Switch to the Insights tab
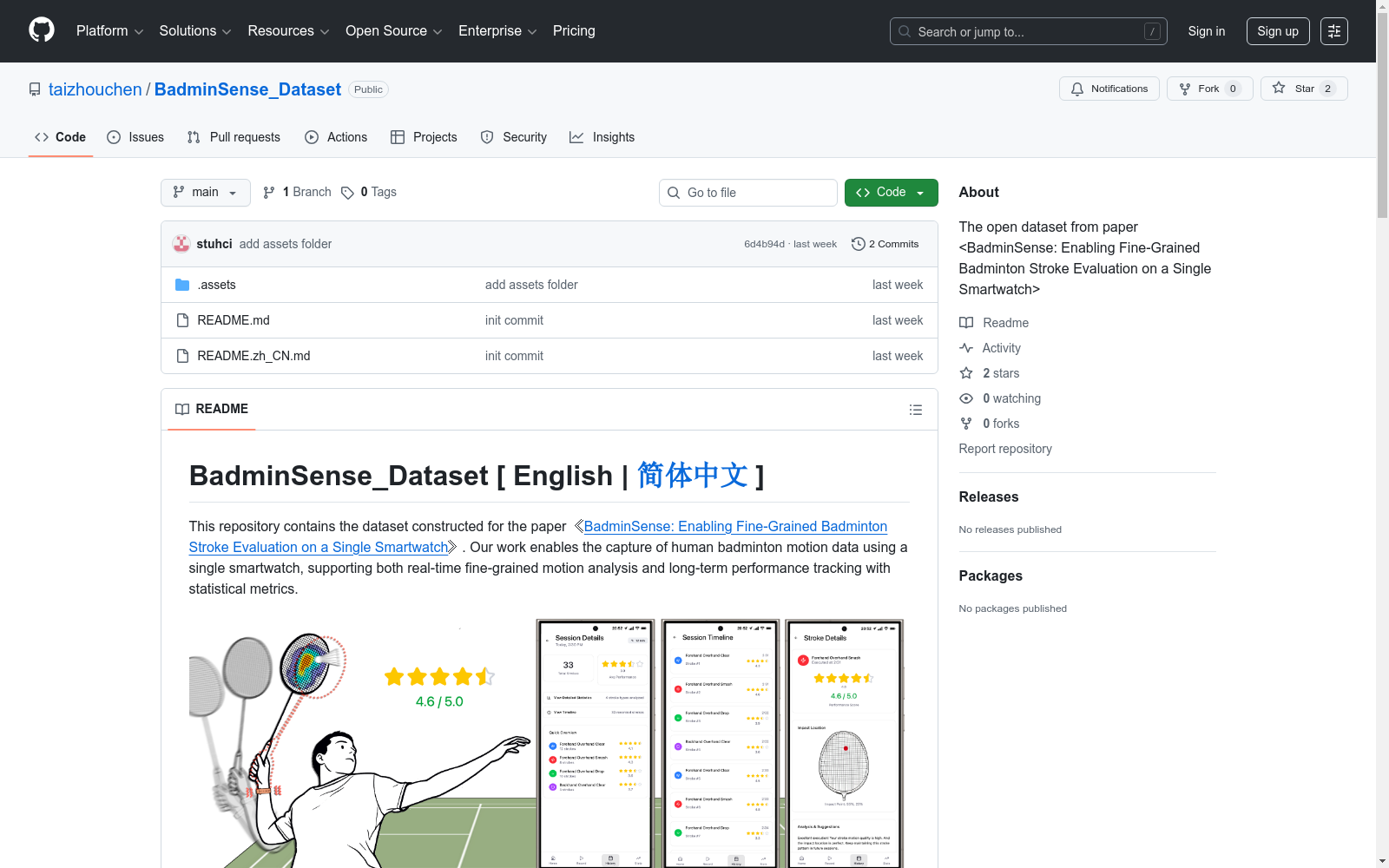This screenshot has width=1389, height=868. tap(602, 137)
